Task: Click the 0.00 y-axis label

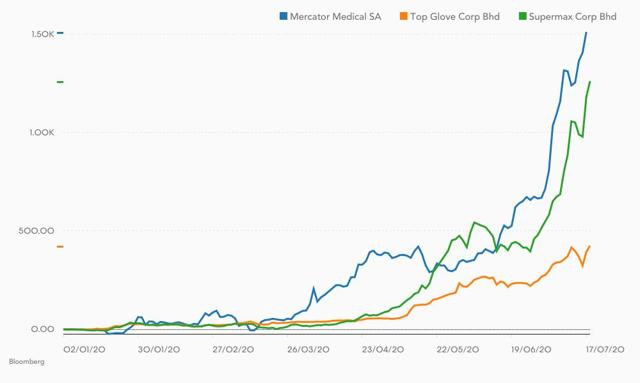Action: tap(42, 329)
